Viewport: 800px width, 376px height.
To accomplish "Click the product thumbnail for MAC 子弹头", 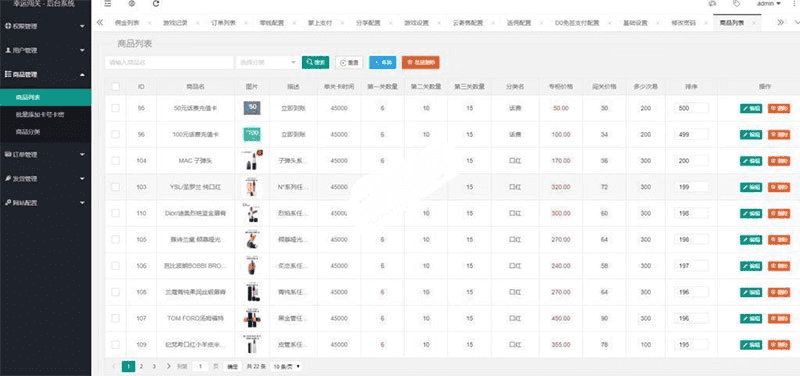I will point(251,161).
